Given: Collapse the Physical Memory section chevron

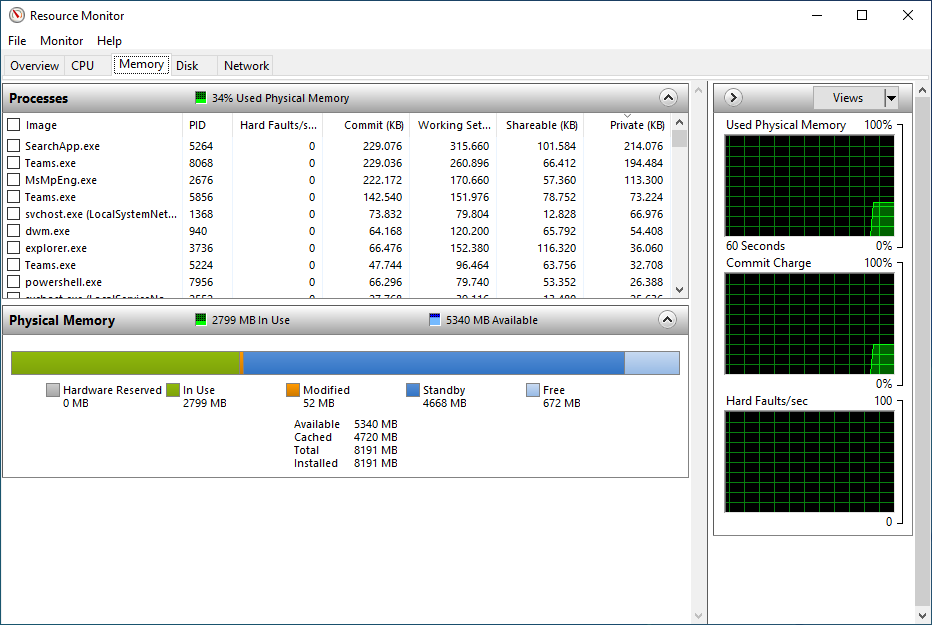Looking at the screenshot, I should pyautogui.click(x=668, y=320).
